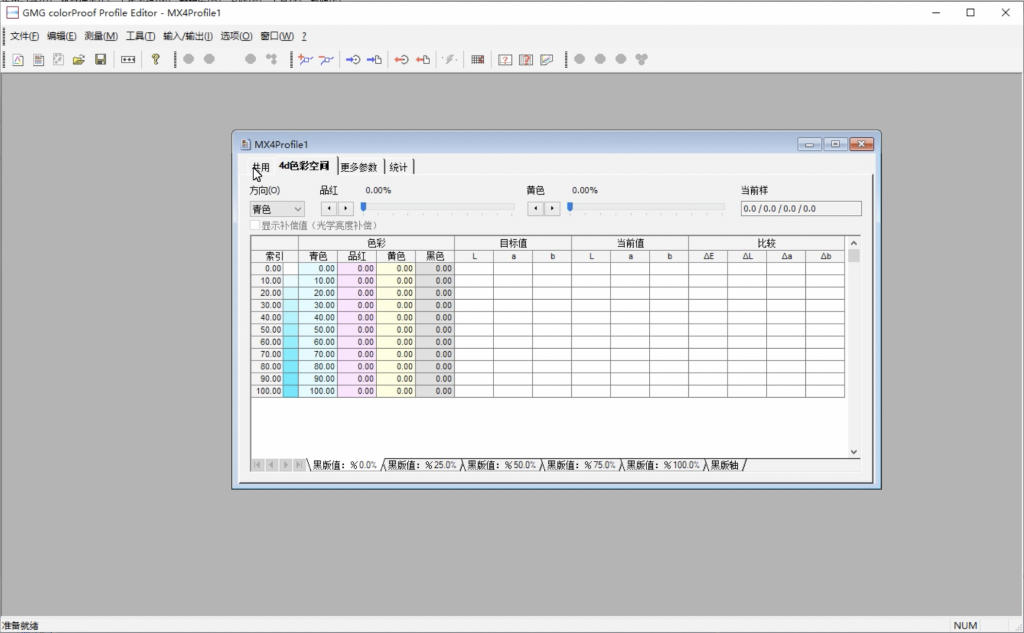Select the 4d色彩空间 tab

pos(304,166)
